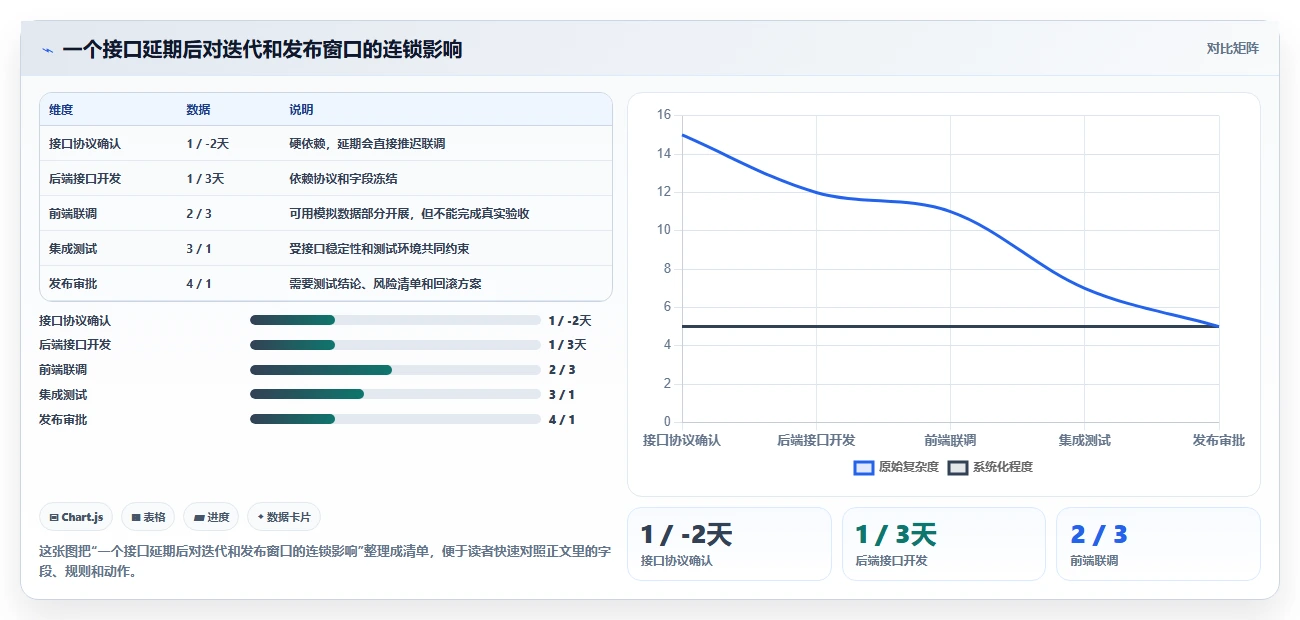Click the 对比矩阵 label in header

(x=1232, y=48)
